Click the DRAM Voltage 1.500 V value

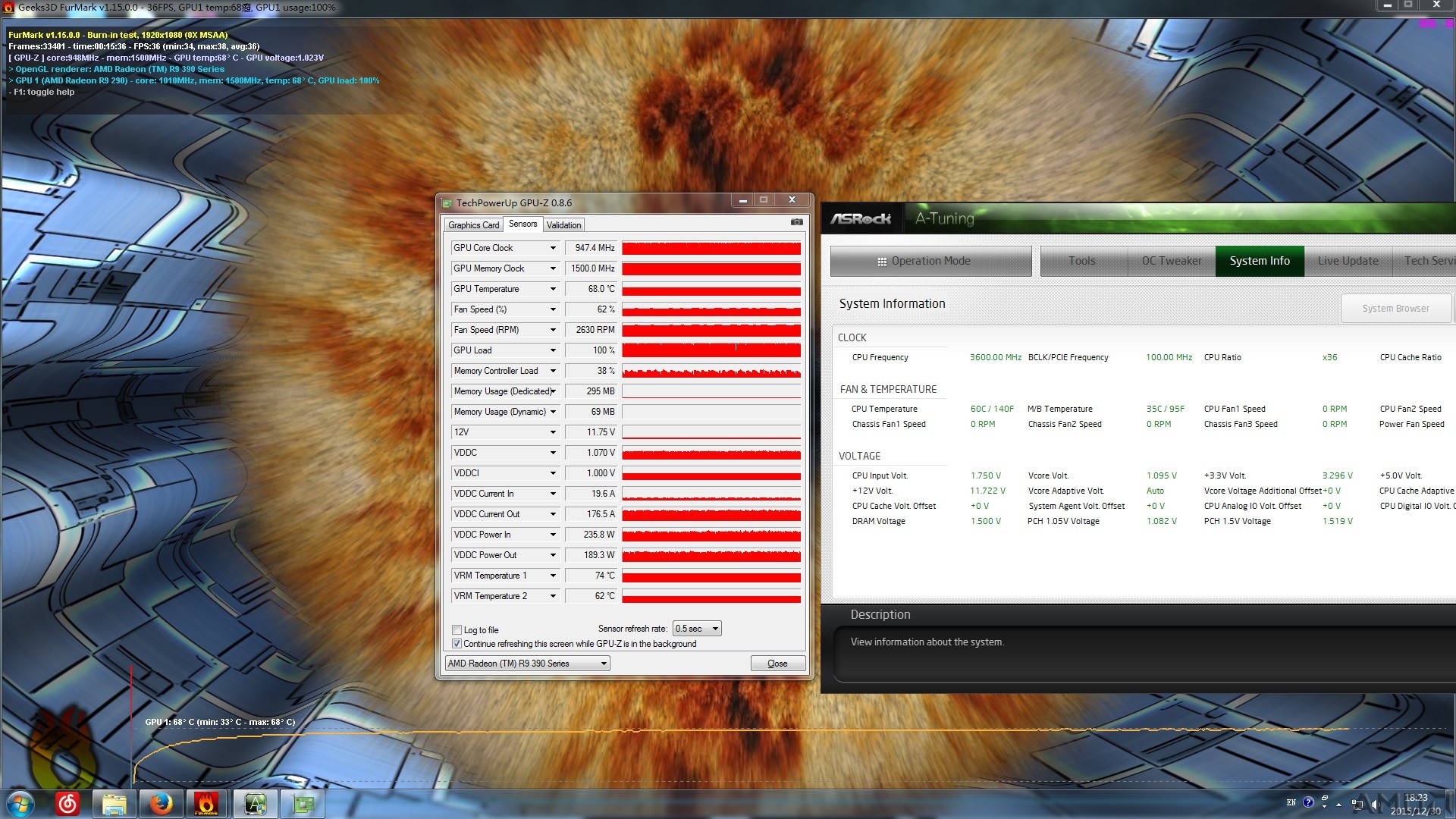point(985,521)
